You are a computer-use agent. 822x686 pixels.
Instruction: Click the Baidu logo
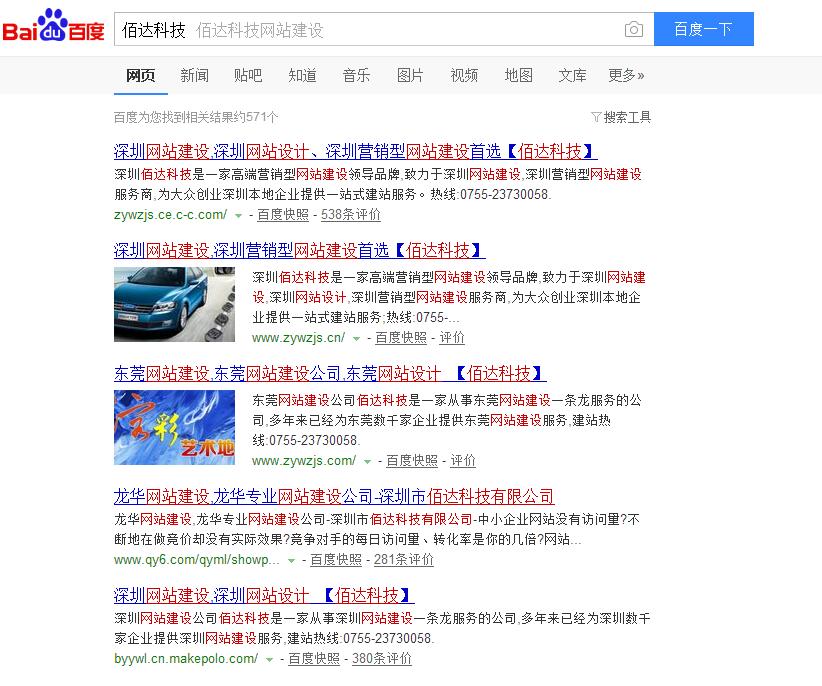pyautogui.click(x=53, y=29)
